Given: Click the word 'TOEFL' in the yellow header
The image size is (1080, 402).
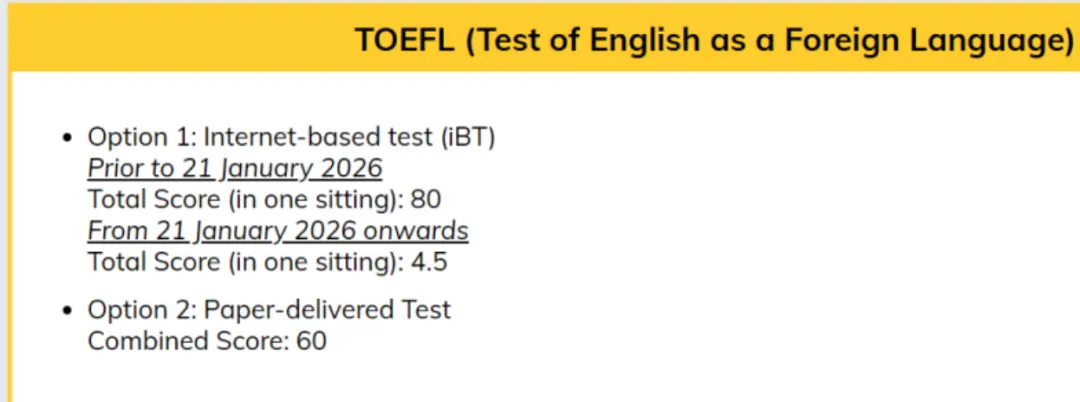Looking at the screenshot, I should pos(405,41).
